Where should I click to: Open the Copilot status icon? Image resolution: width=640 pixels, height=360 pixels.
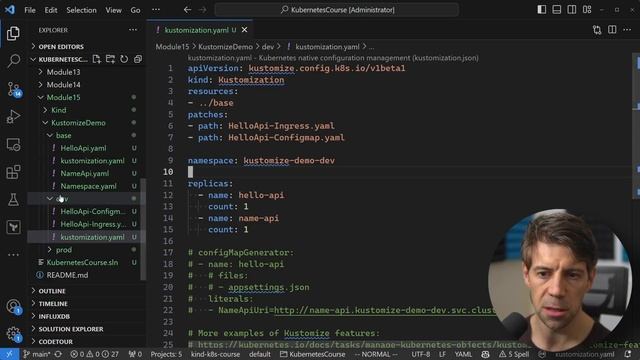485,354
